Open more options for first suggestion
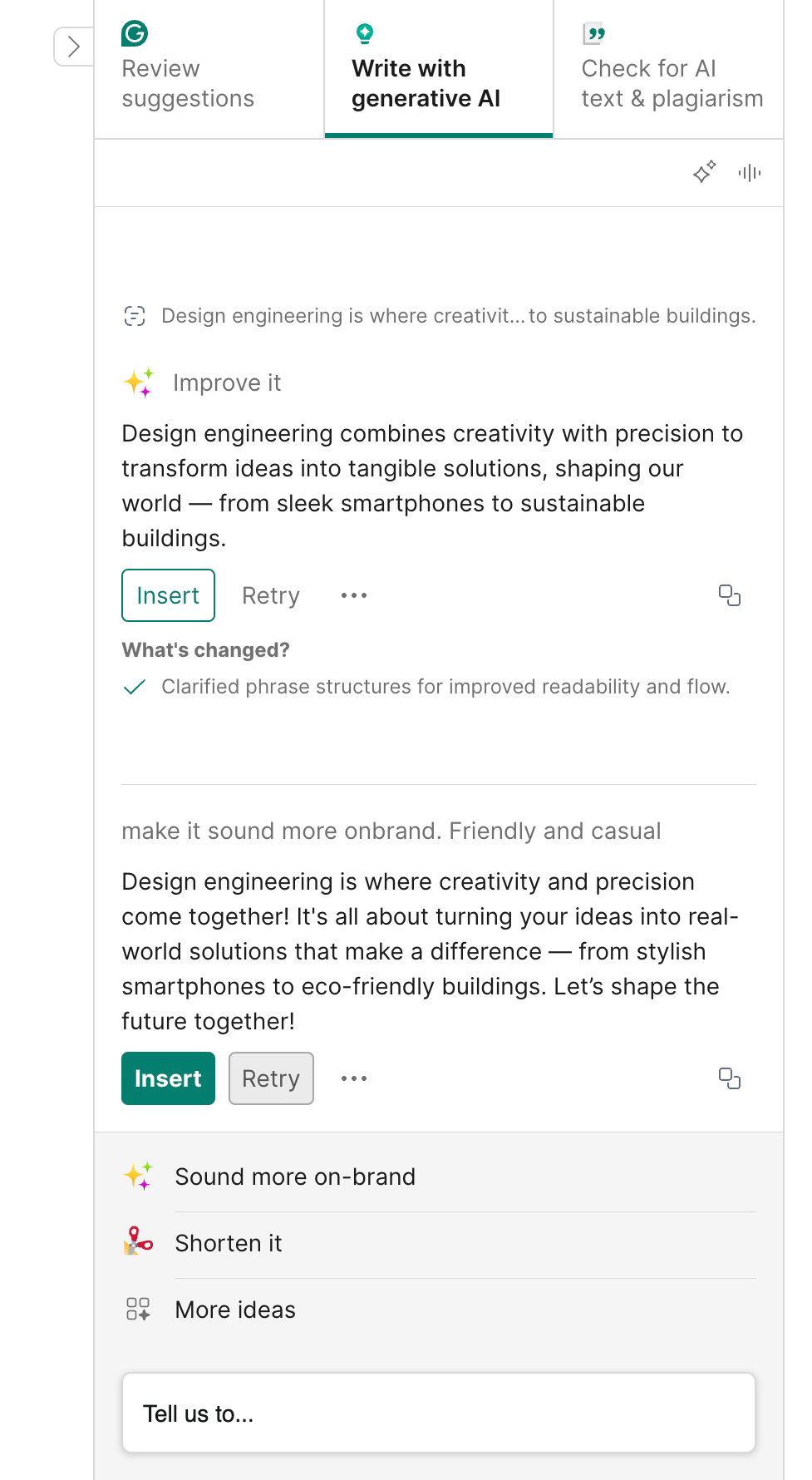 354,595
